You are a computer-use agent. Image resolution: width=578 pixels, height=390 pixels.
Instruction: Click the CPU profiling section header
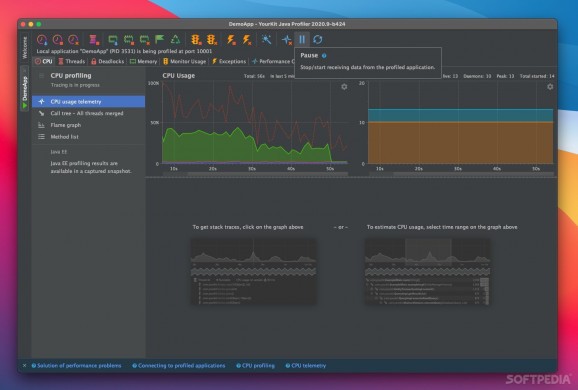(x=71, y=76)
